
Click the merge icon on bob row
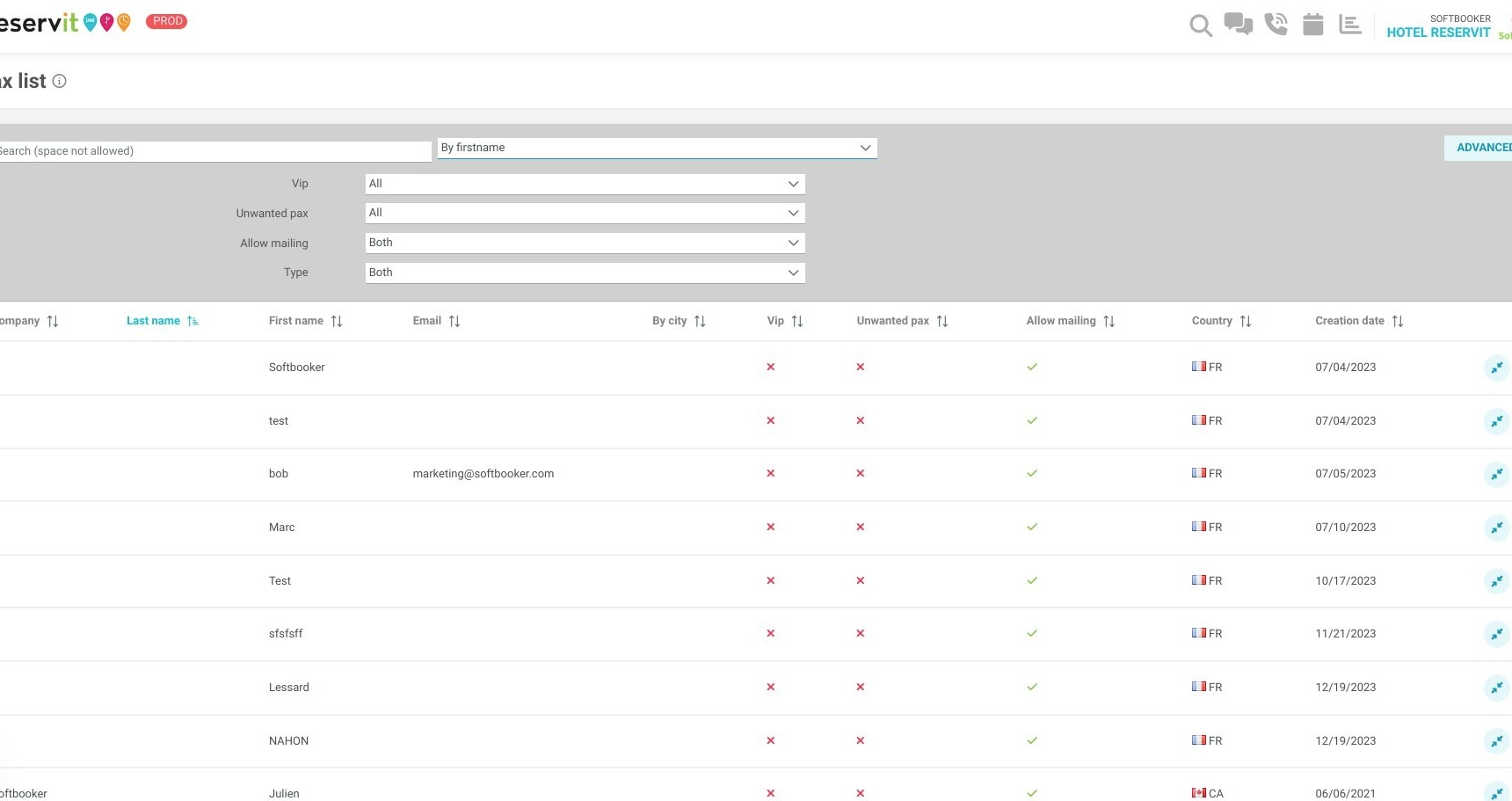pyautogui.click(x=1497, y=474)
